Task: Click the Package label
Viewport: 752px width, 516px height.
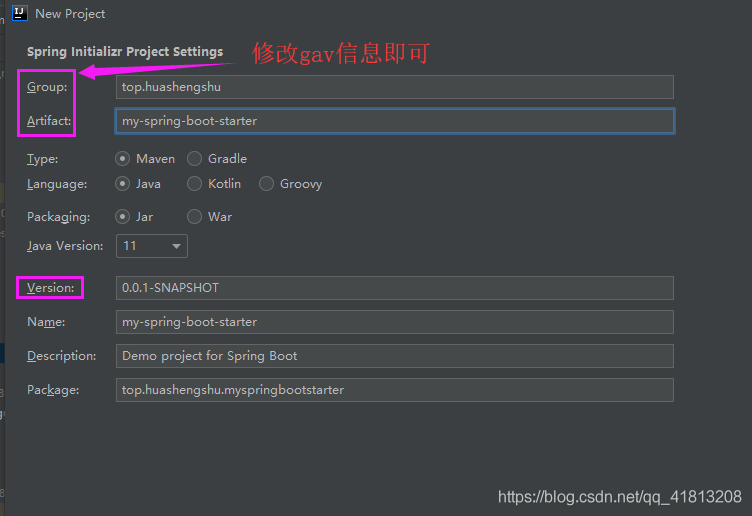Action: pyautogui.click(x=53, y=390)
